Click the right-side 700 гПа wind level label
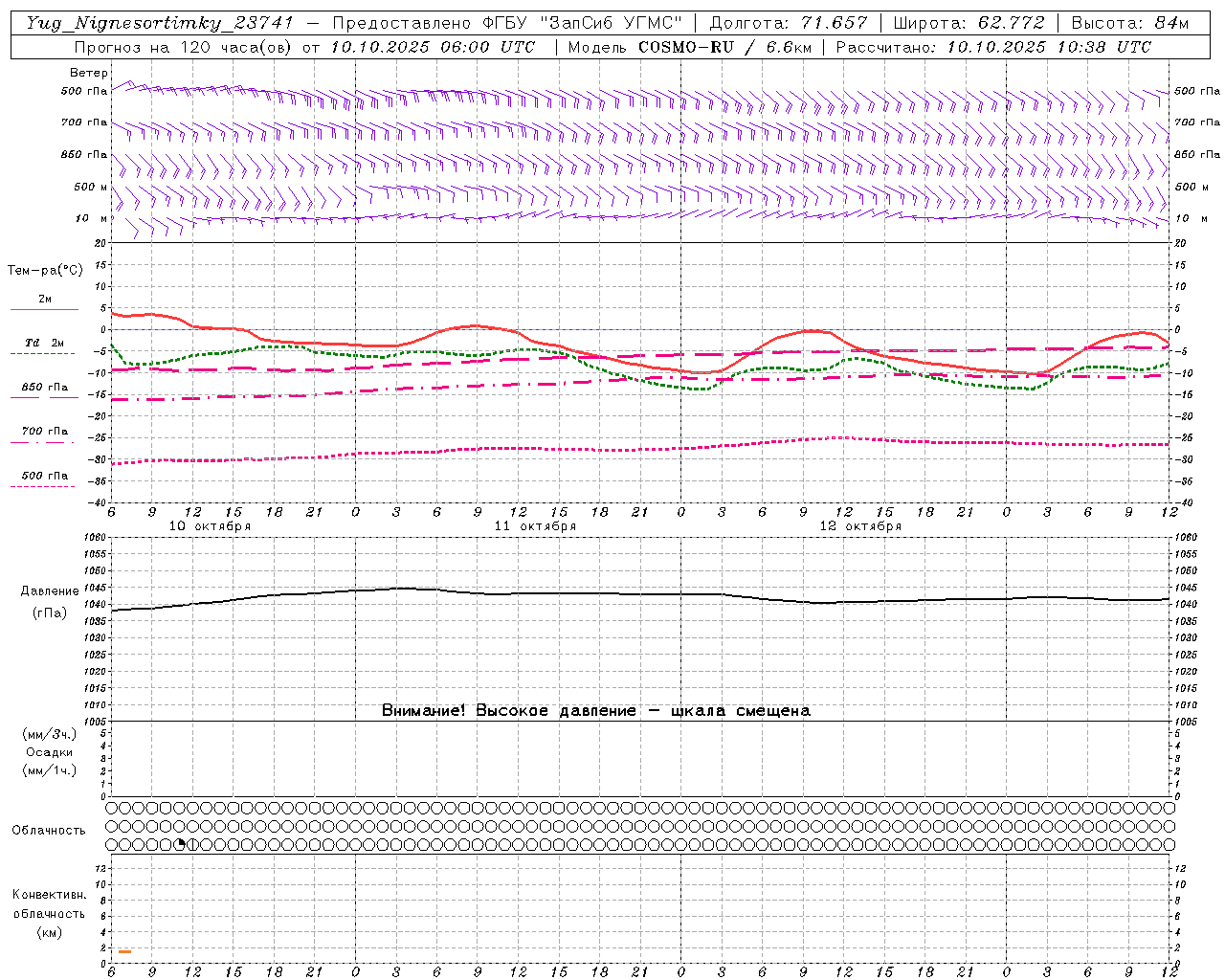1225x980 pixels. click(1197, 122)
